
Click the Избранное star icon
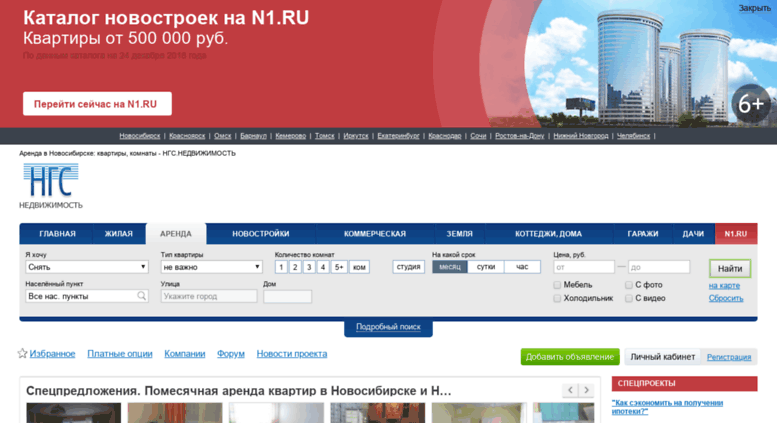pos(22,353)
